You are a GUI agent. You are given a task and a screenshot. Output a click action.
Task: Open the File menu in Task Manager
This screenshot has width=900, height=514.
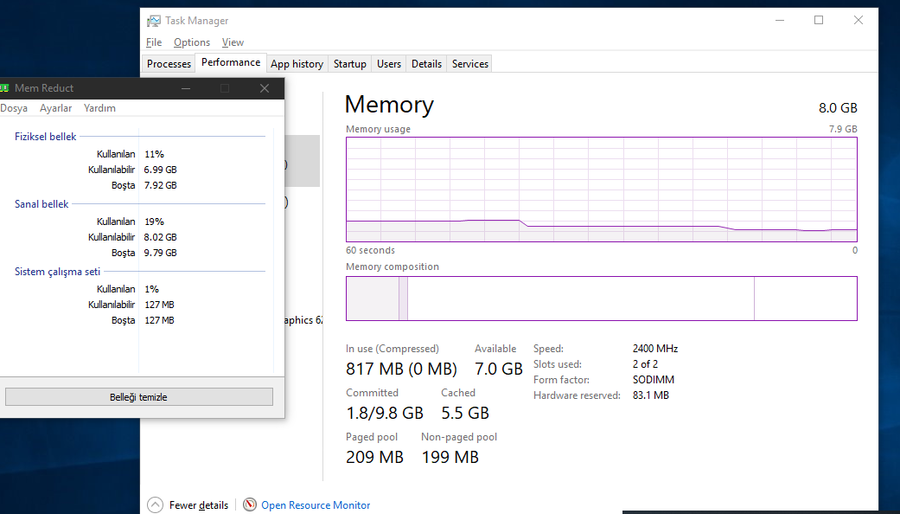click(x=154, y=43)
